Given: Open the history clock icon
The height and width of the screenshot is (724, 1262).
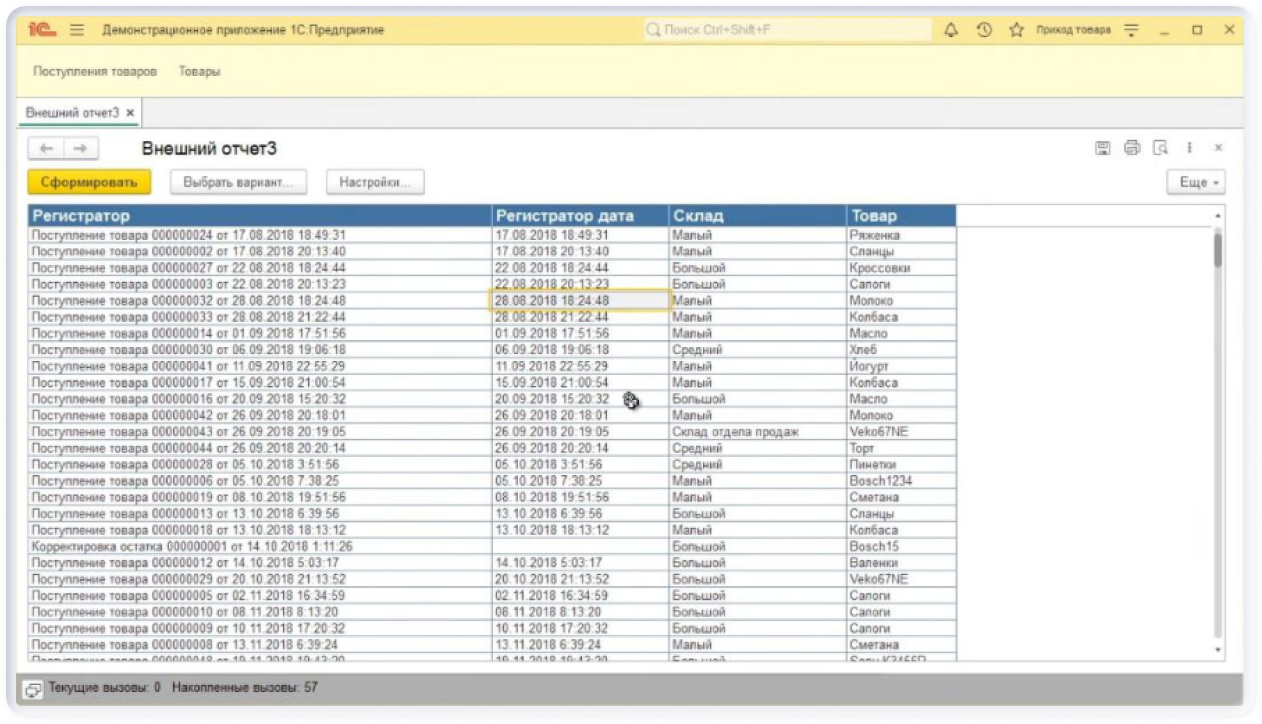Looking at the screenshot, I should (x=984, y=30).
